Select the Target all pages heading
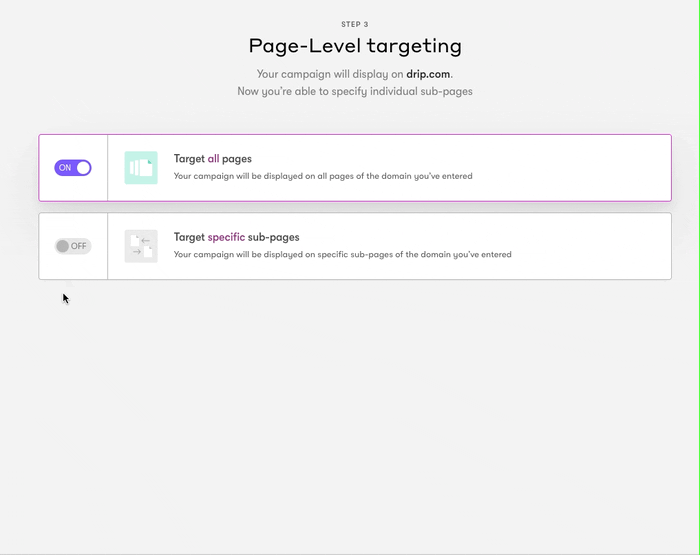Screen dimensions: 700x555 point(212,159)
